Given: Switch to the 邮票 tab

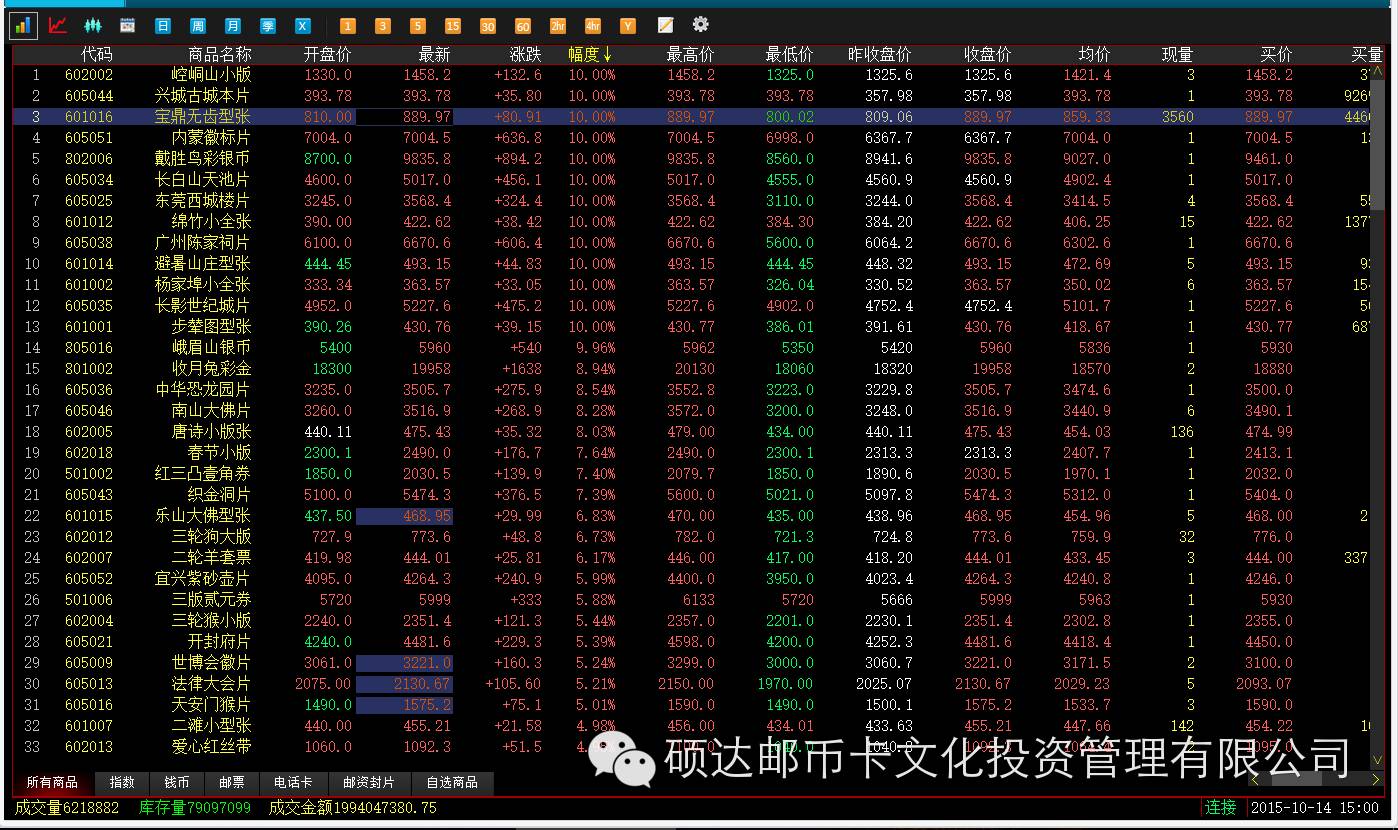Looking at the screenshot, I should click(232, 783).
